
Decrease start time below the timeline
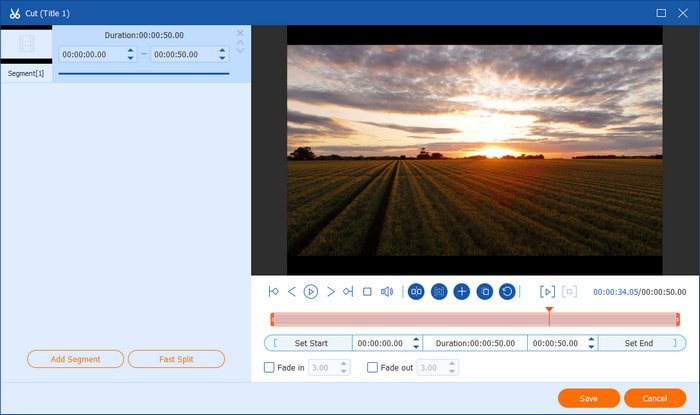(x=417, y=347)
